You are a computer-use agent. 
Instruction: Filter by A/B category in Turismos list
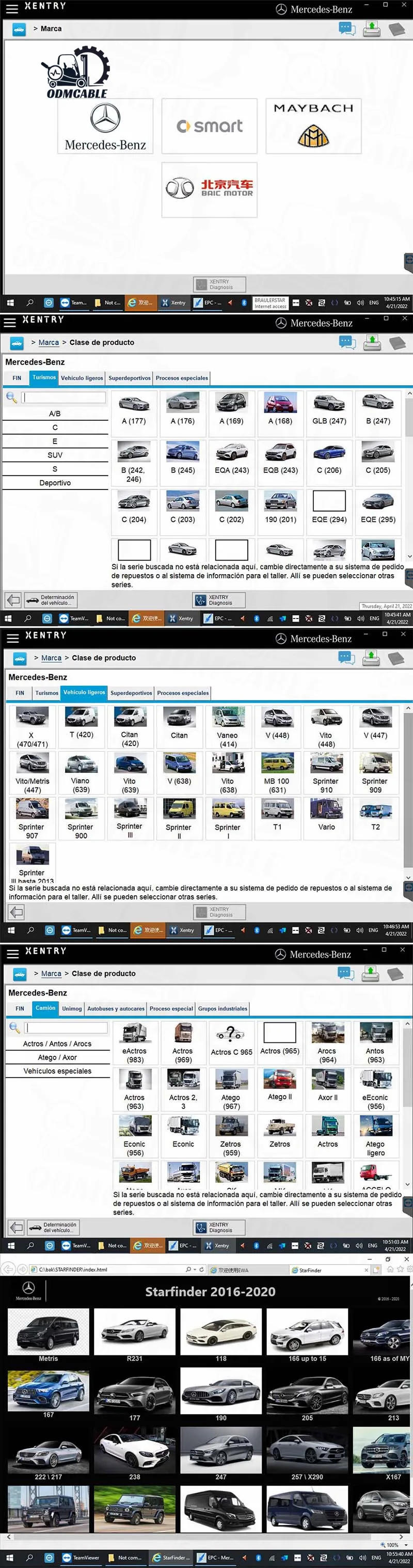55,414
